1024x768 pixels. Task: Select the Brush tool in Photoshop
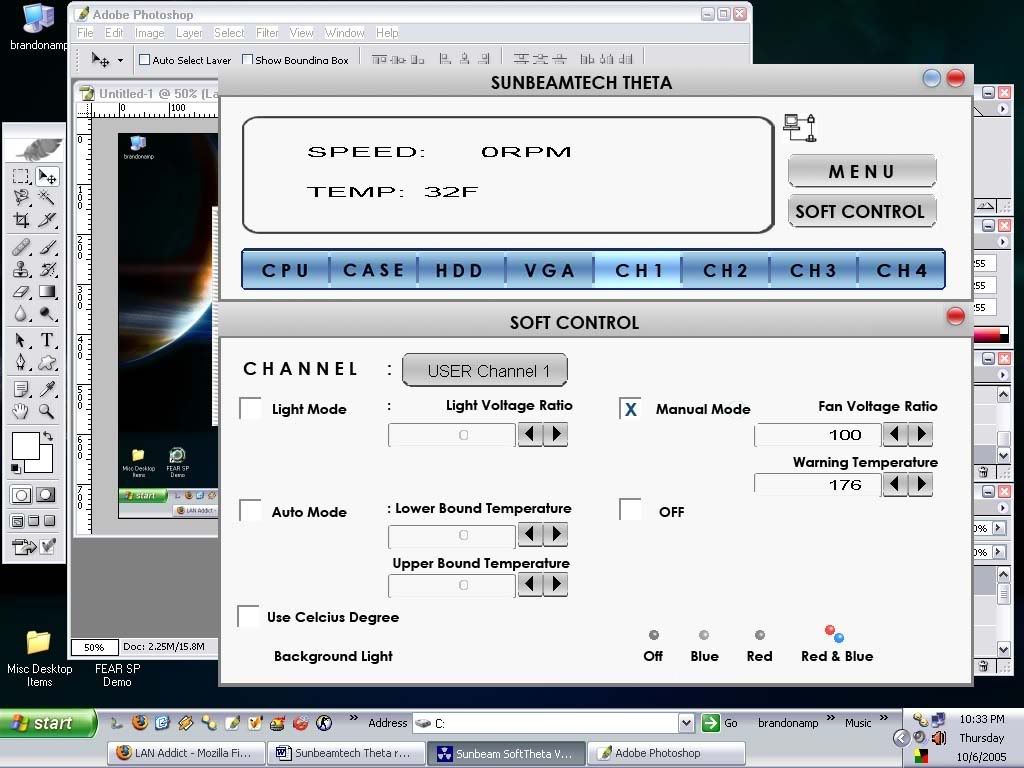(x=47, y=247)
